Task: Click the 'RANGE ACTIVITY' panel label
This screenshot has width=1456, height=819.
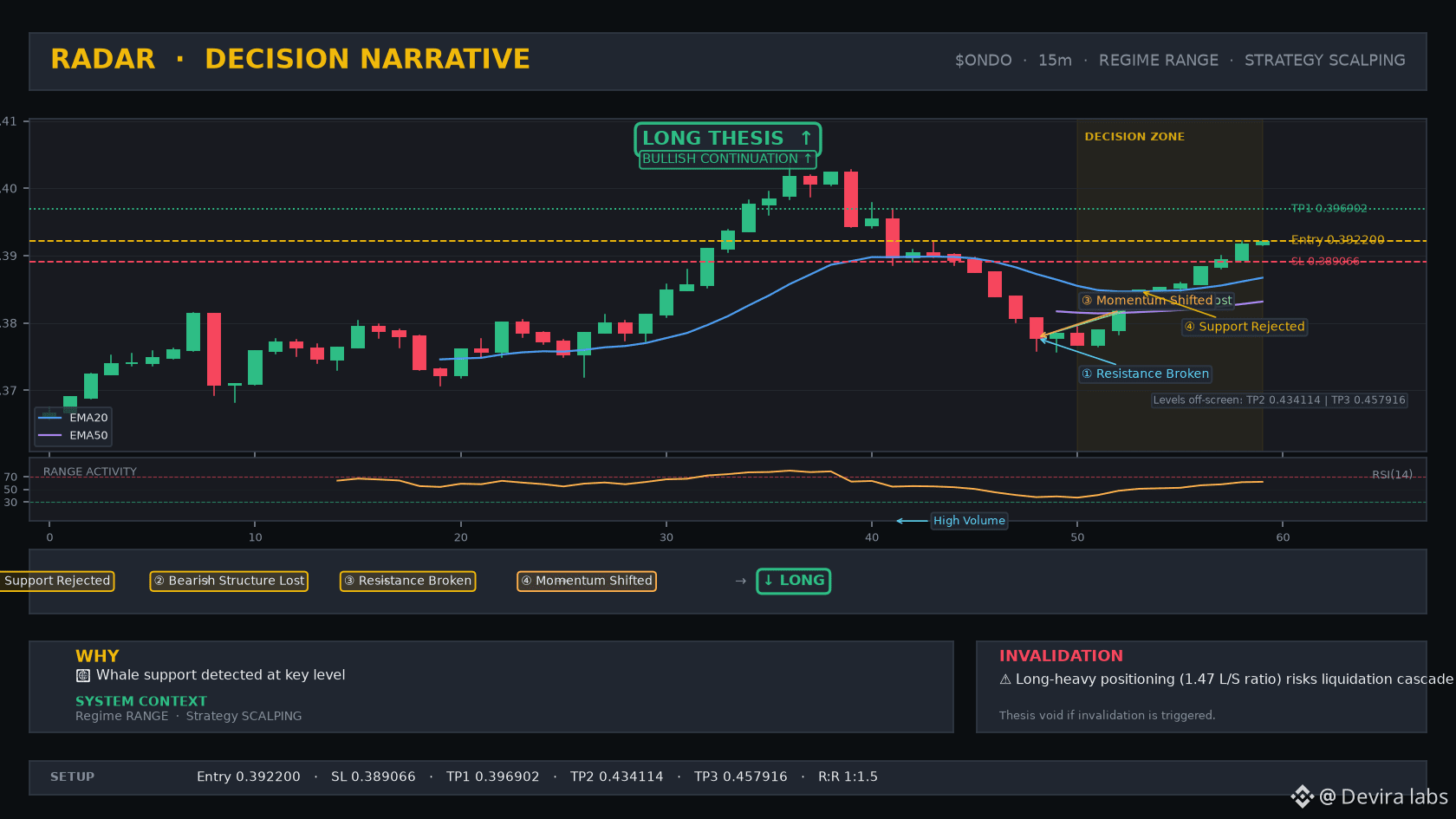Action: pos(90,472)
